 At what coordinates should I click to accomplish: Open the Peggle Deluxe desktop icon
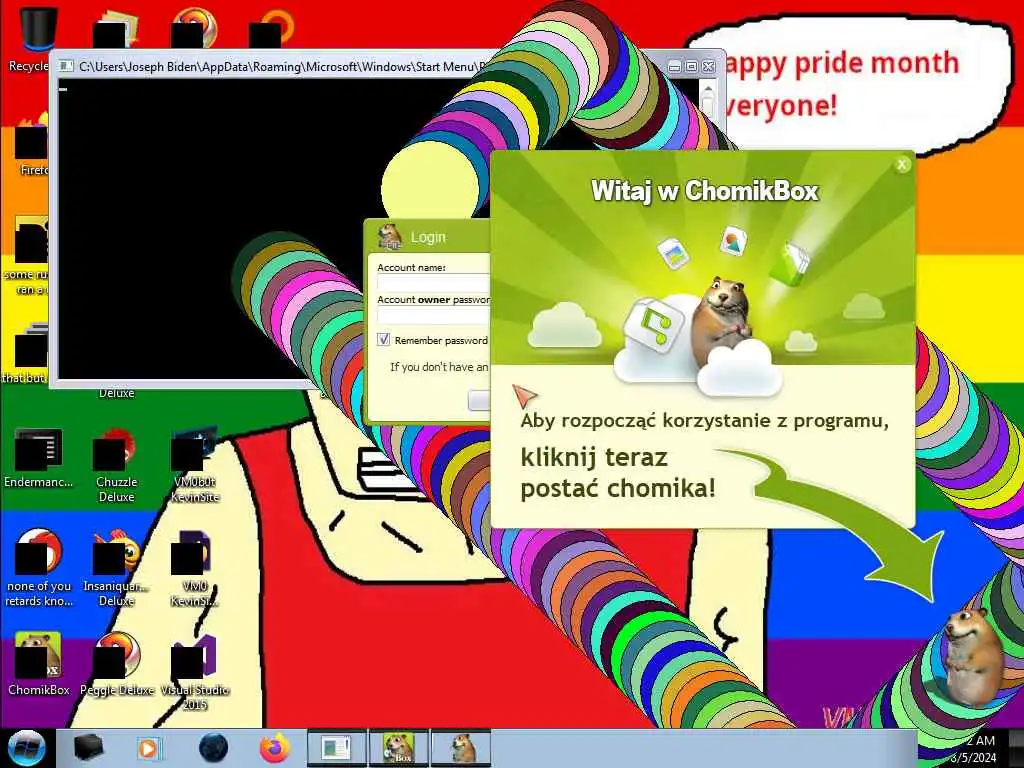tap(116, 664)
